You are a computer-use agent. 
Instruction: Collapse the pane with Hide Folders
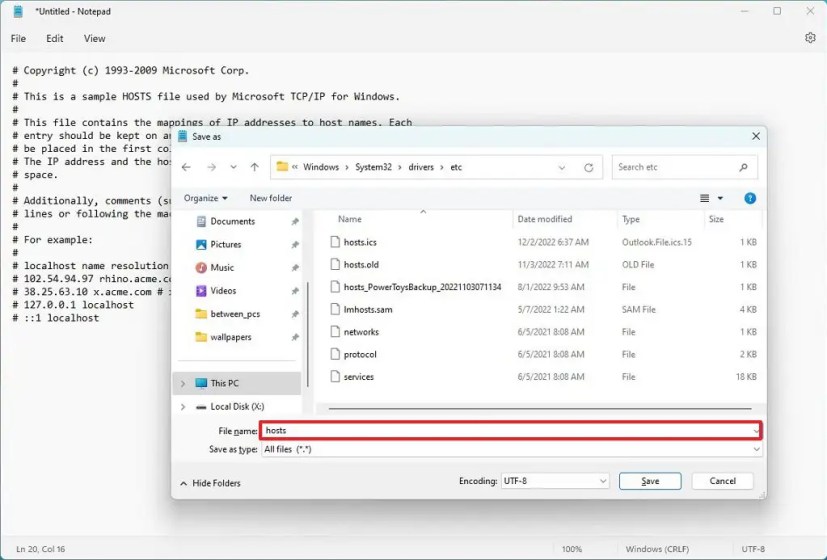click(210, 483)
